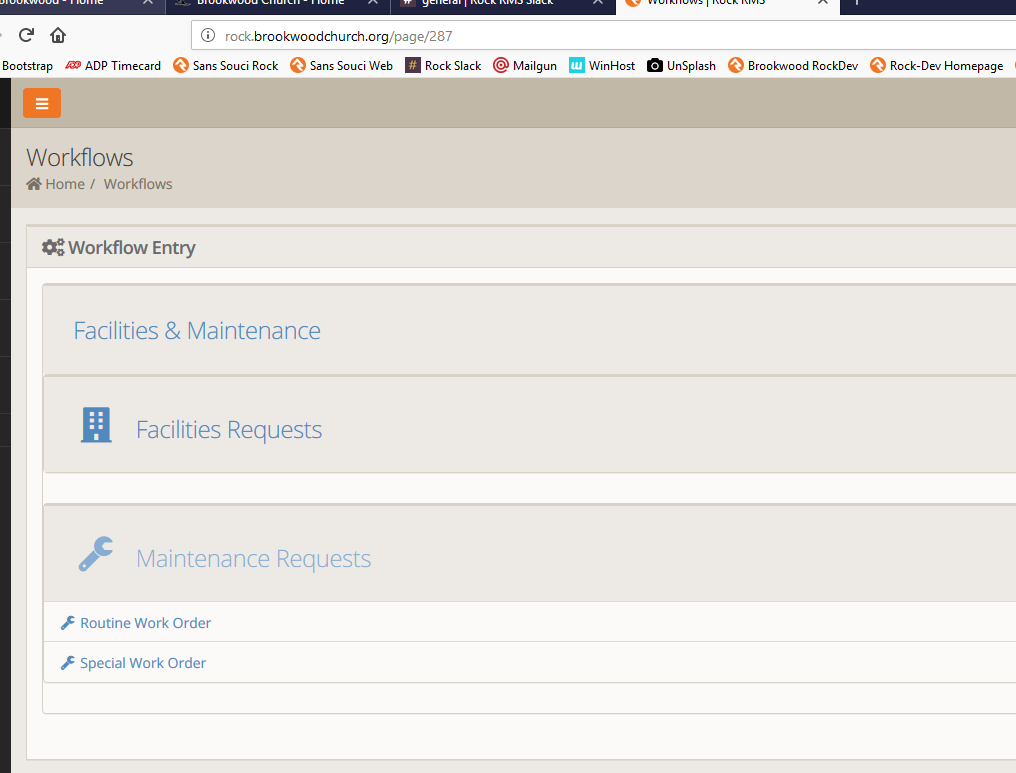The image size is (1016, 773).
Task: Open the ADP Timecard bookmark
Action: click(x=113, y=66)
